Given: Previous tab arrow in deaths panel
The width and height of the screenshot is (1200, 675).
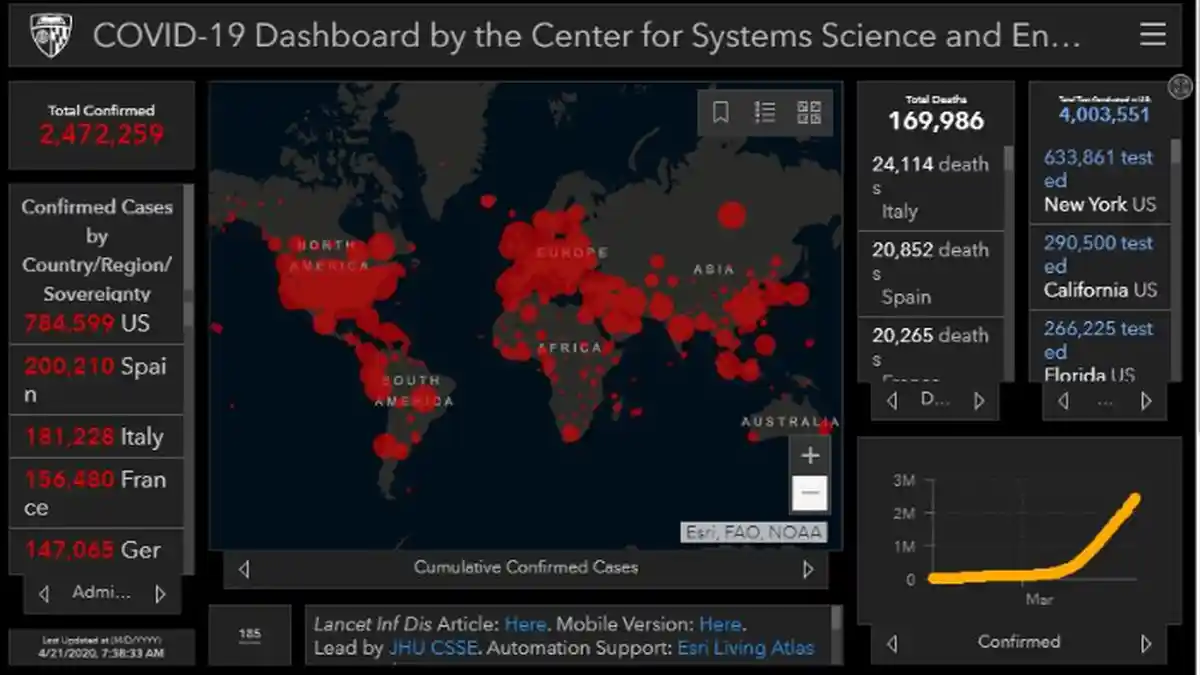Looking at the screenshot, I should click(x=892, y=401).
